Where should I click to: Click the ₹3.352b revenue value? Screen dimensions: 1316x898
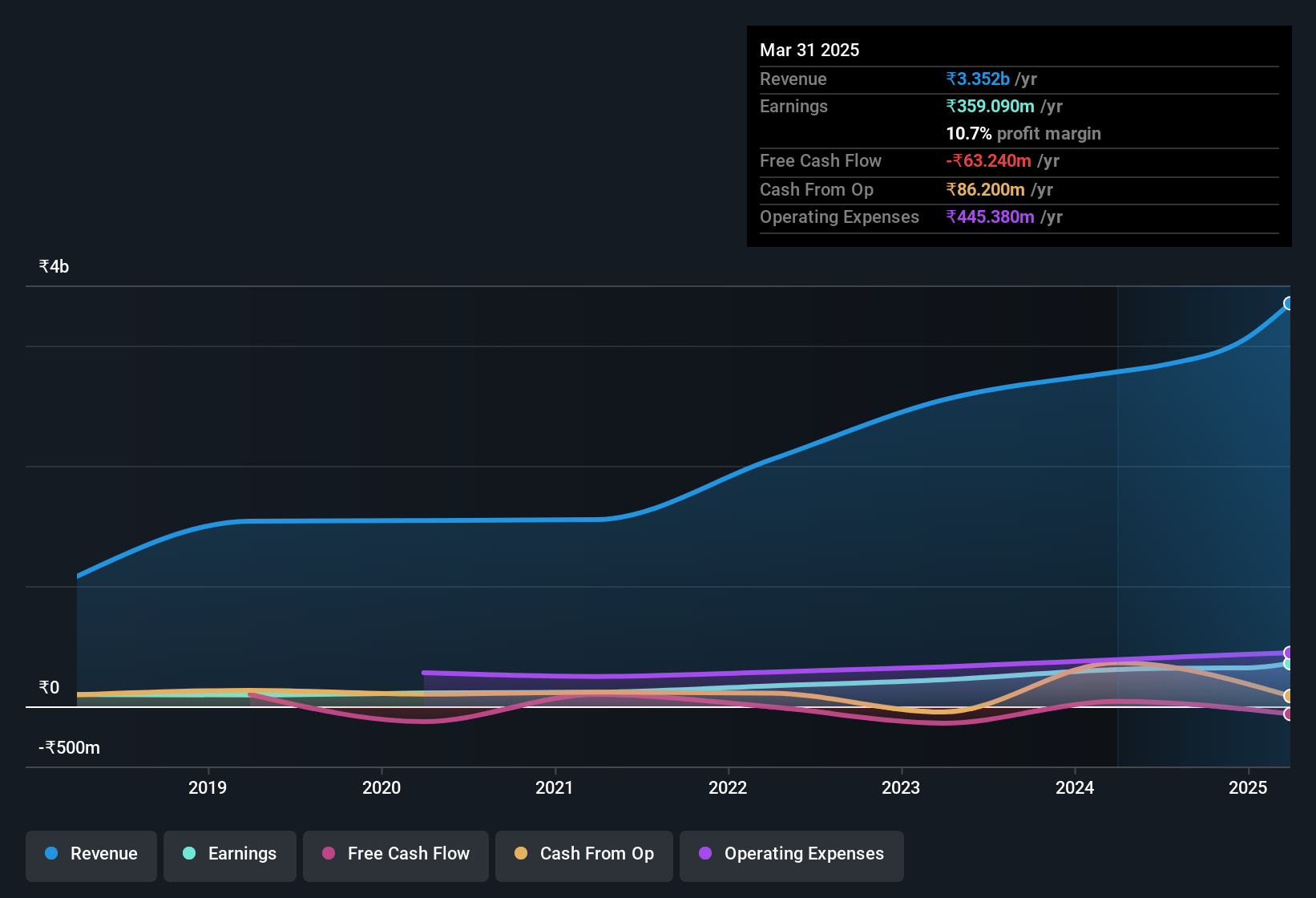pos(978,79)
